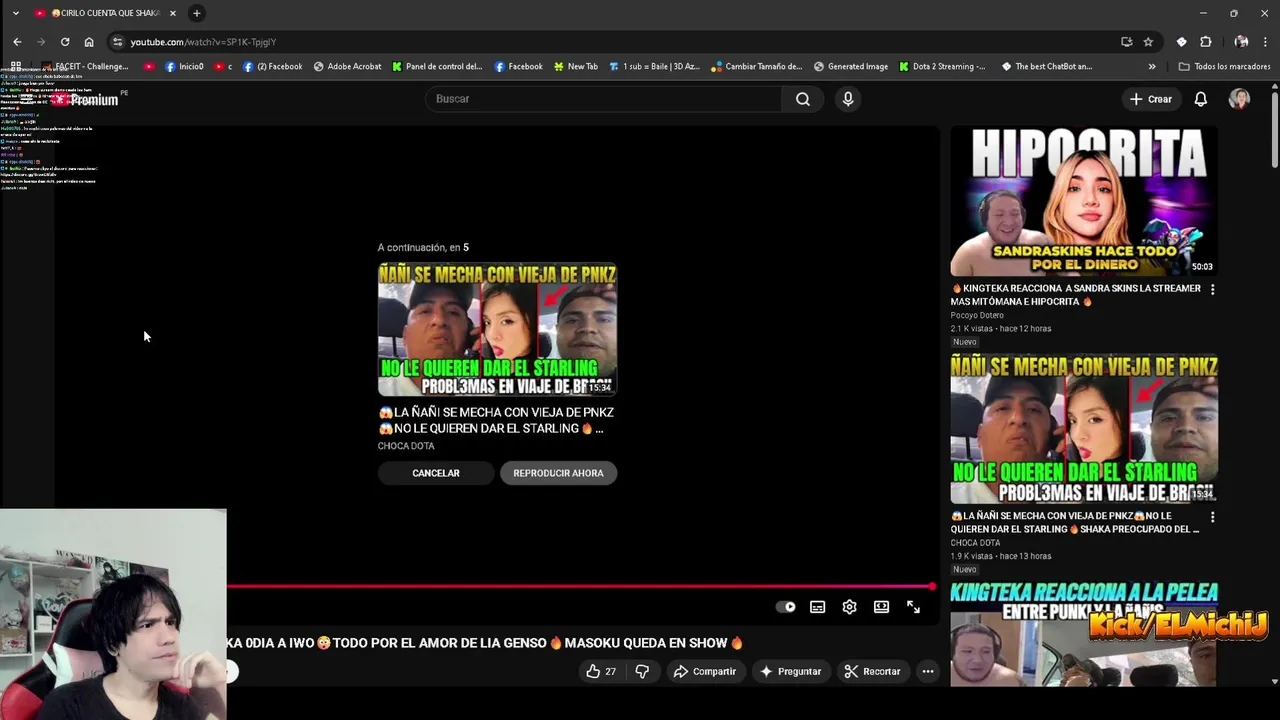Open next-up ÑAÑI SE MECHA thumbnail in player
Viewport: 1280px width, 720px height.
point(497,330)
